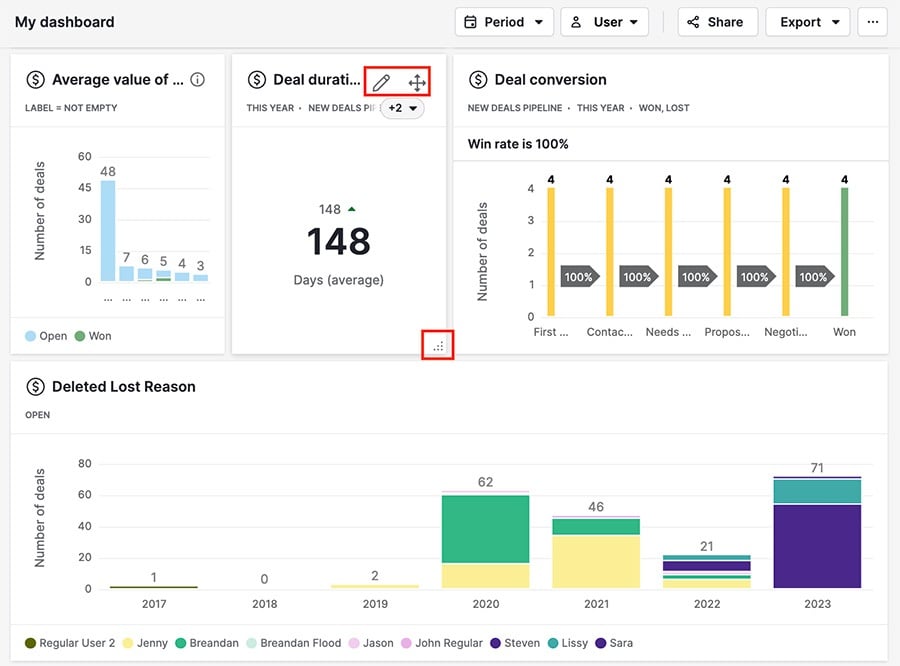Expand the +2 filters on Deal duration card
The height and width of the screenshot is (666, 900).
click(x=402, y=107)
